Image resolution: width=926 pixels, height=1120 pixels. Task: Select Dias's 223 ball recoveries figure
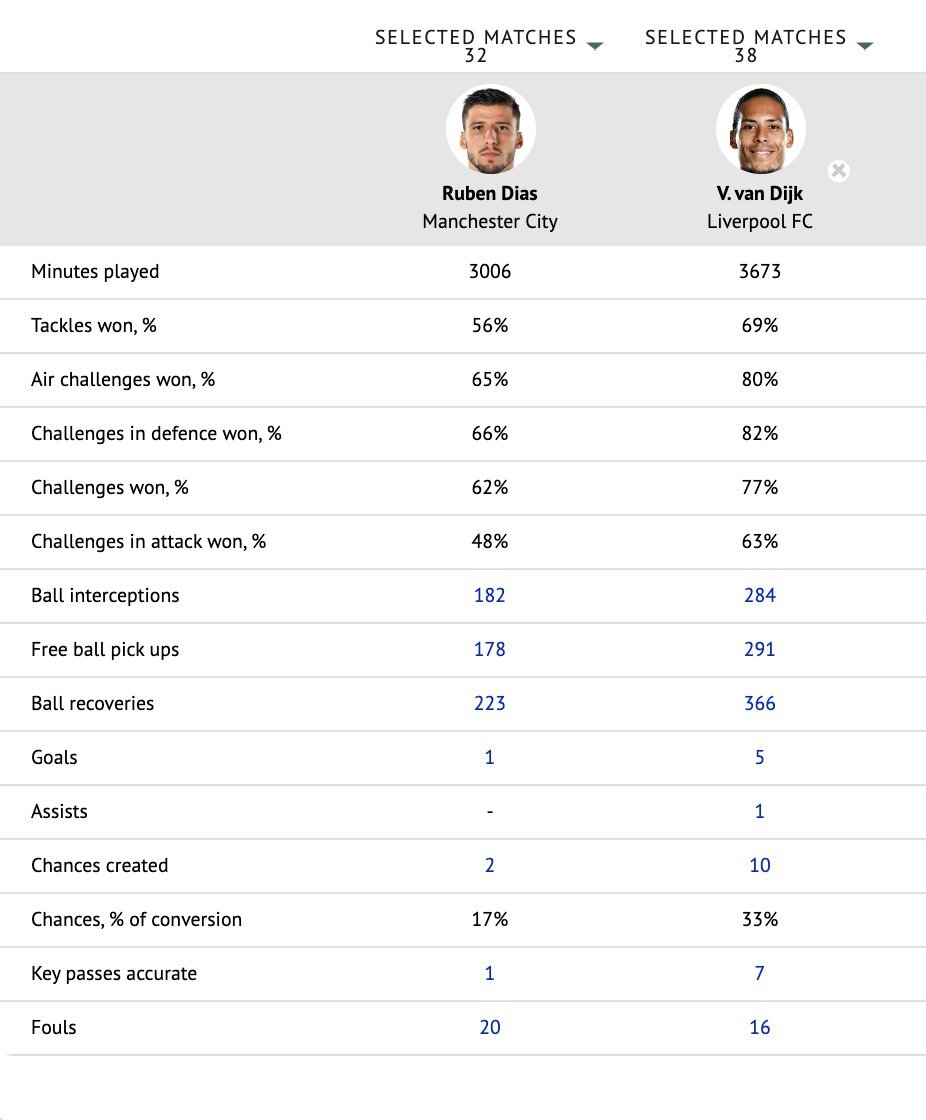(490, 704)
